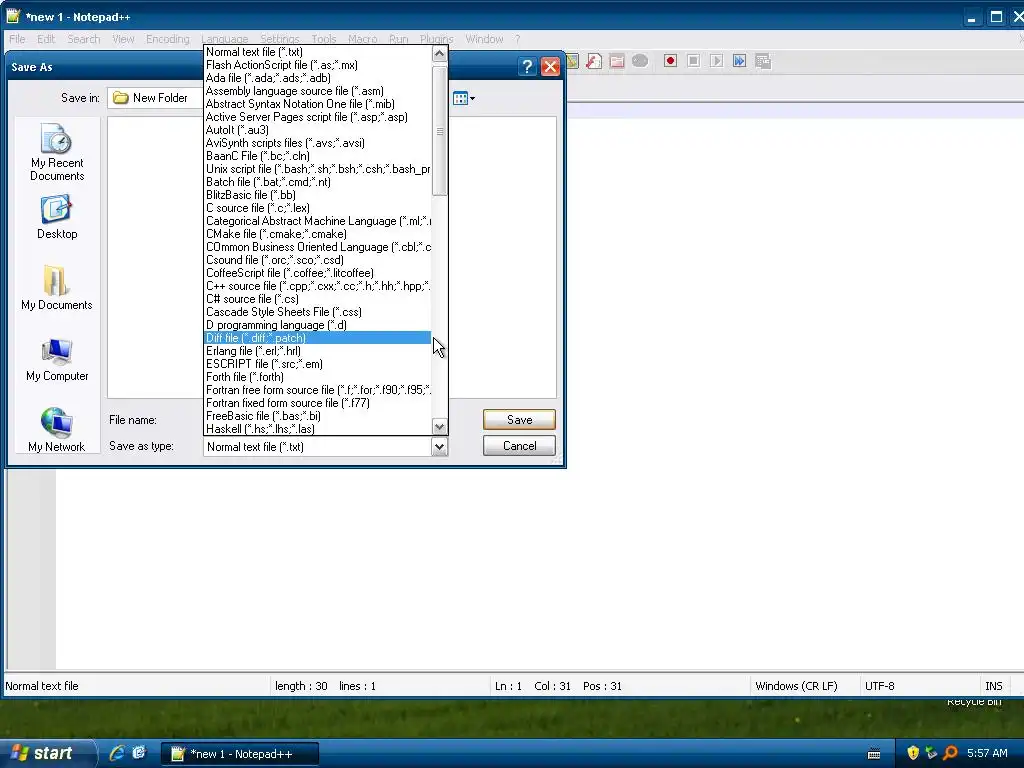Click the safely remove hardware tray icon

click(931, 753)
